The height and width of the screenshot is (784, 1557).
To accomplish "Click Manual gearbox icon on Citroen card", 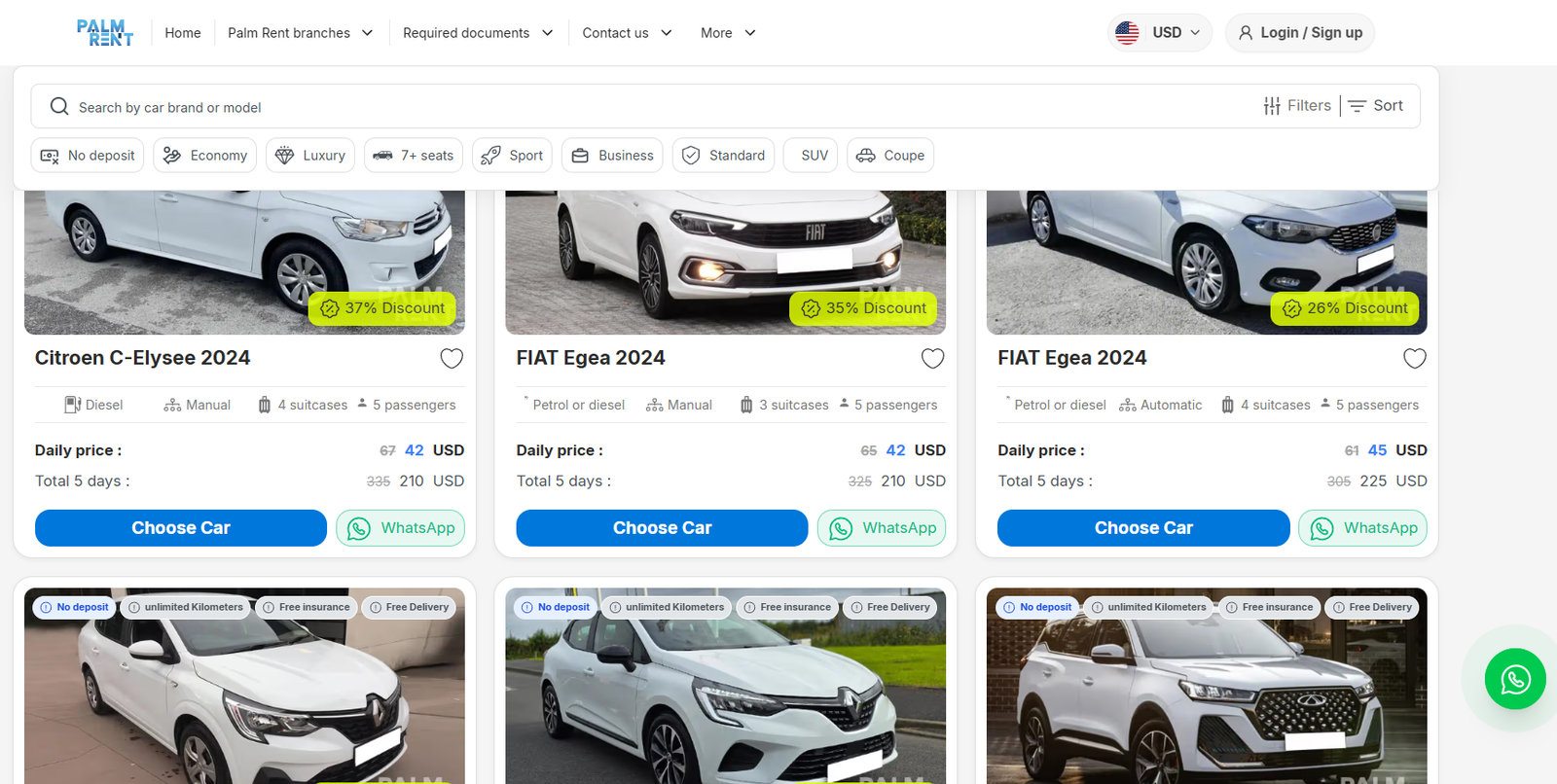I will (172, 405).
